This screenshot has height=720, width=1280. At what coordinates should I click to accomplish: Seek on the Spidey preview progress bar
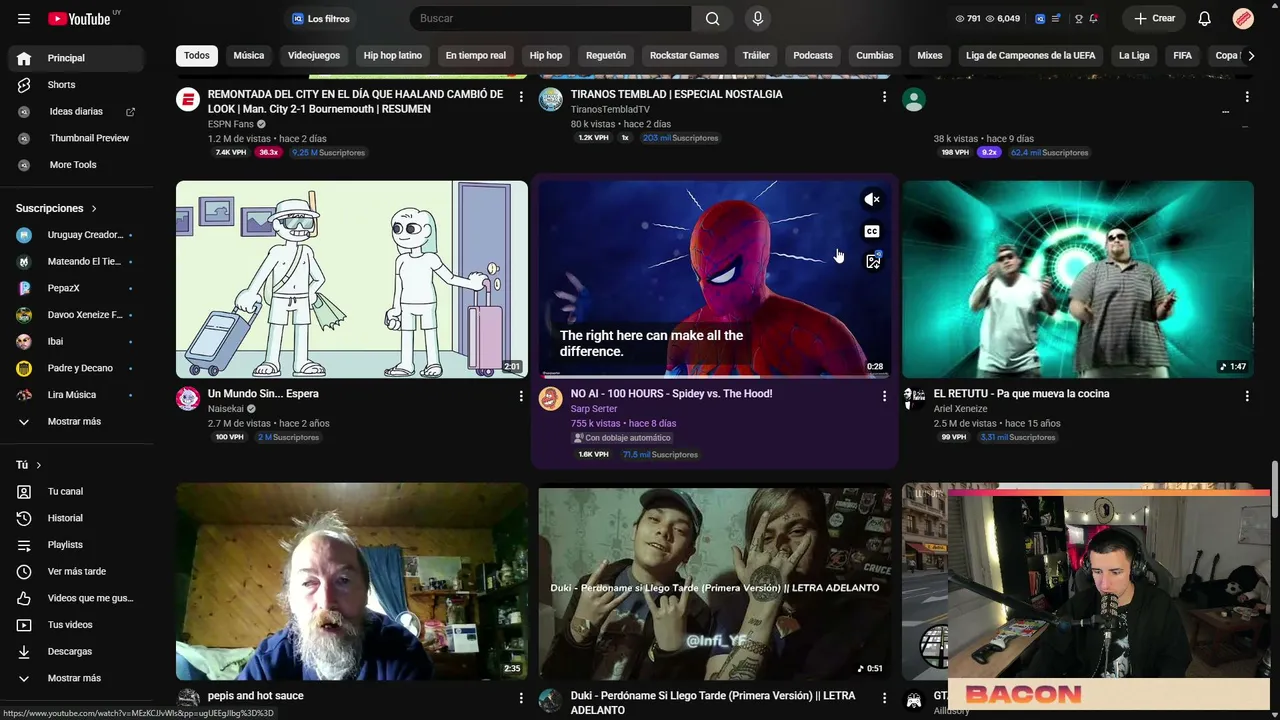pyautogui.click(x=714, y=376)
